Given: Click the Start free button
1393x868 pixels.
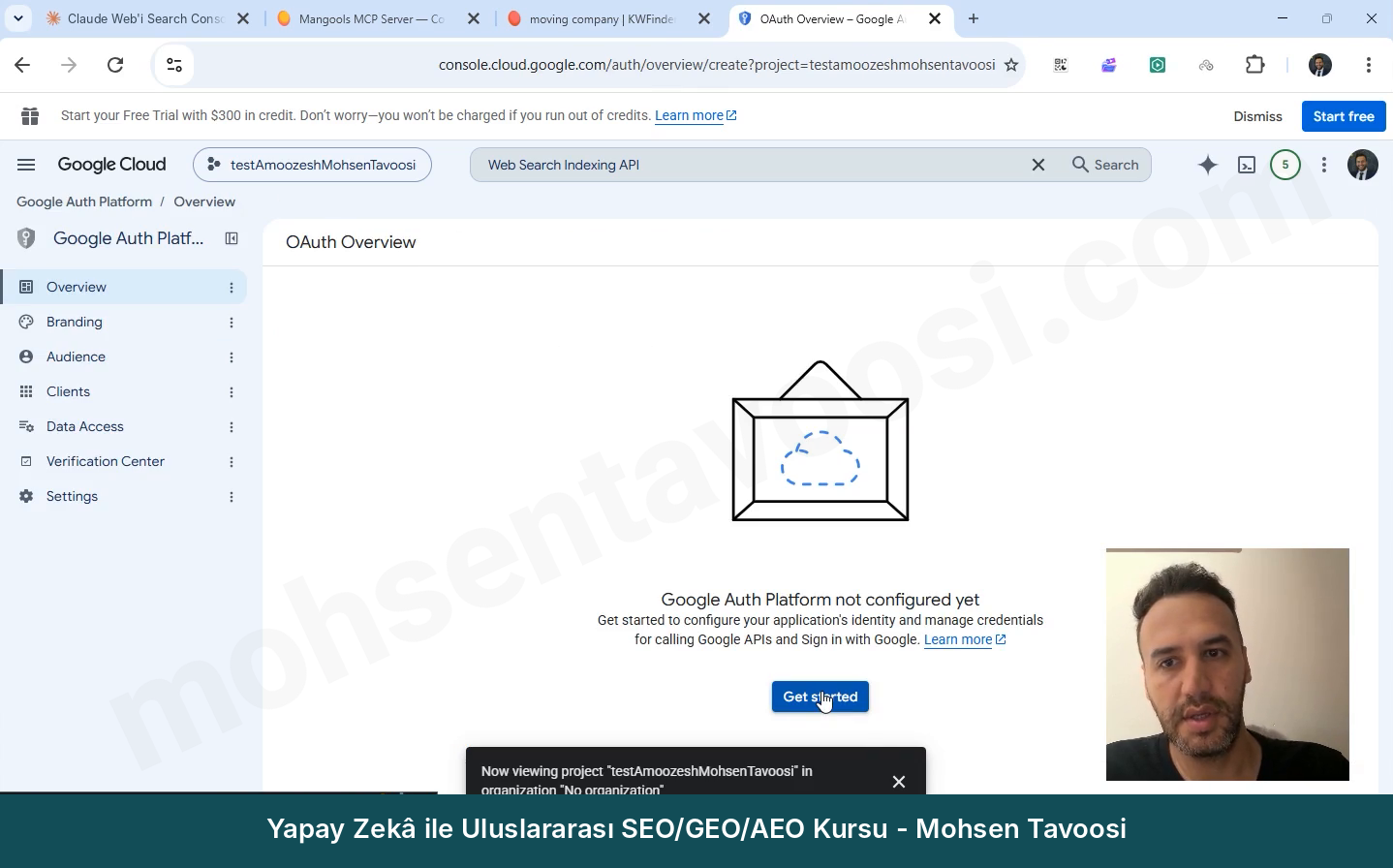Looking at the screenshot, I should coord(1344,116).
